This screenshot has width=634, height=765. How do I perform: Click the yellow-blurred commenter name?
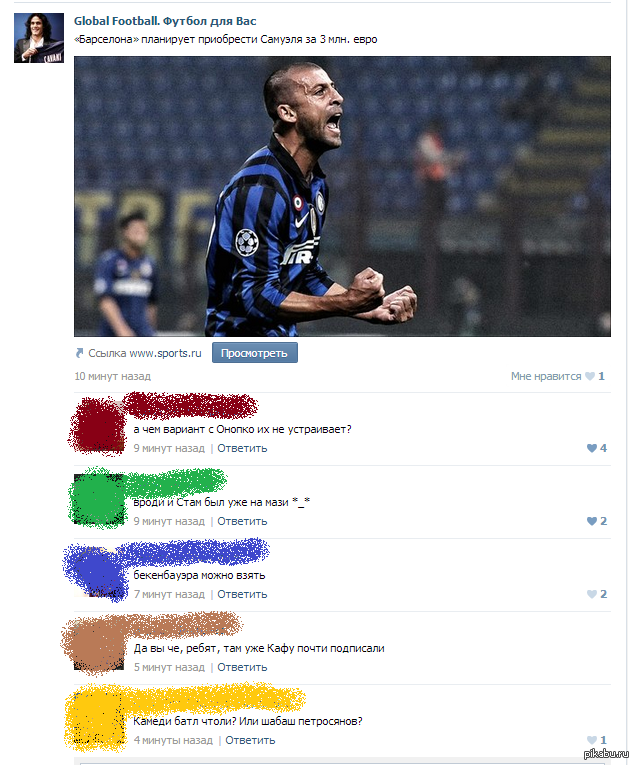[217, 699]
